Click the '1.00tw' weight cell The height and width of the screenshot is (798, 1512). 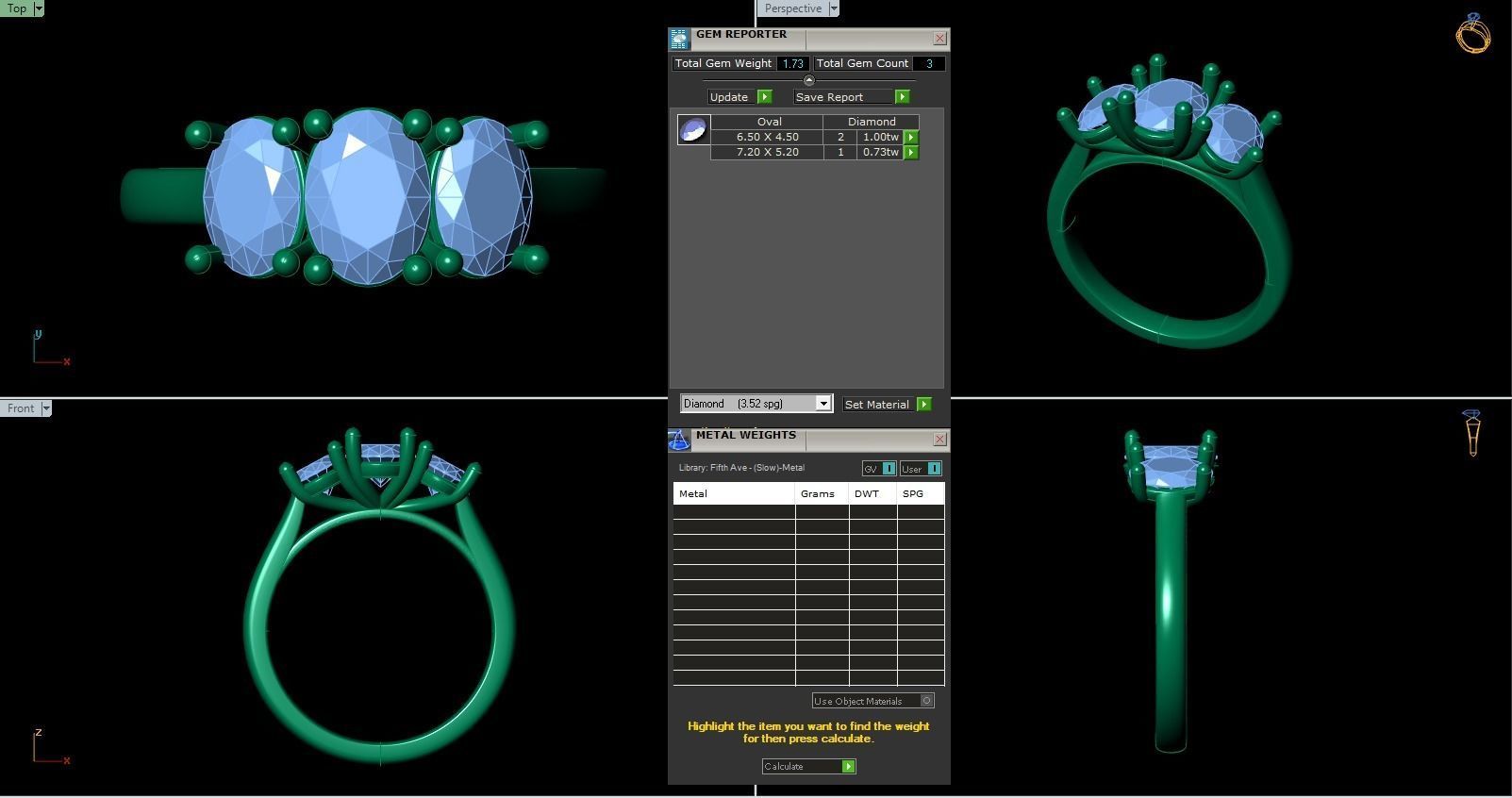point(881,137)
